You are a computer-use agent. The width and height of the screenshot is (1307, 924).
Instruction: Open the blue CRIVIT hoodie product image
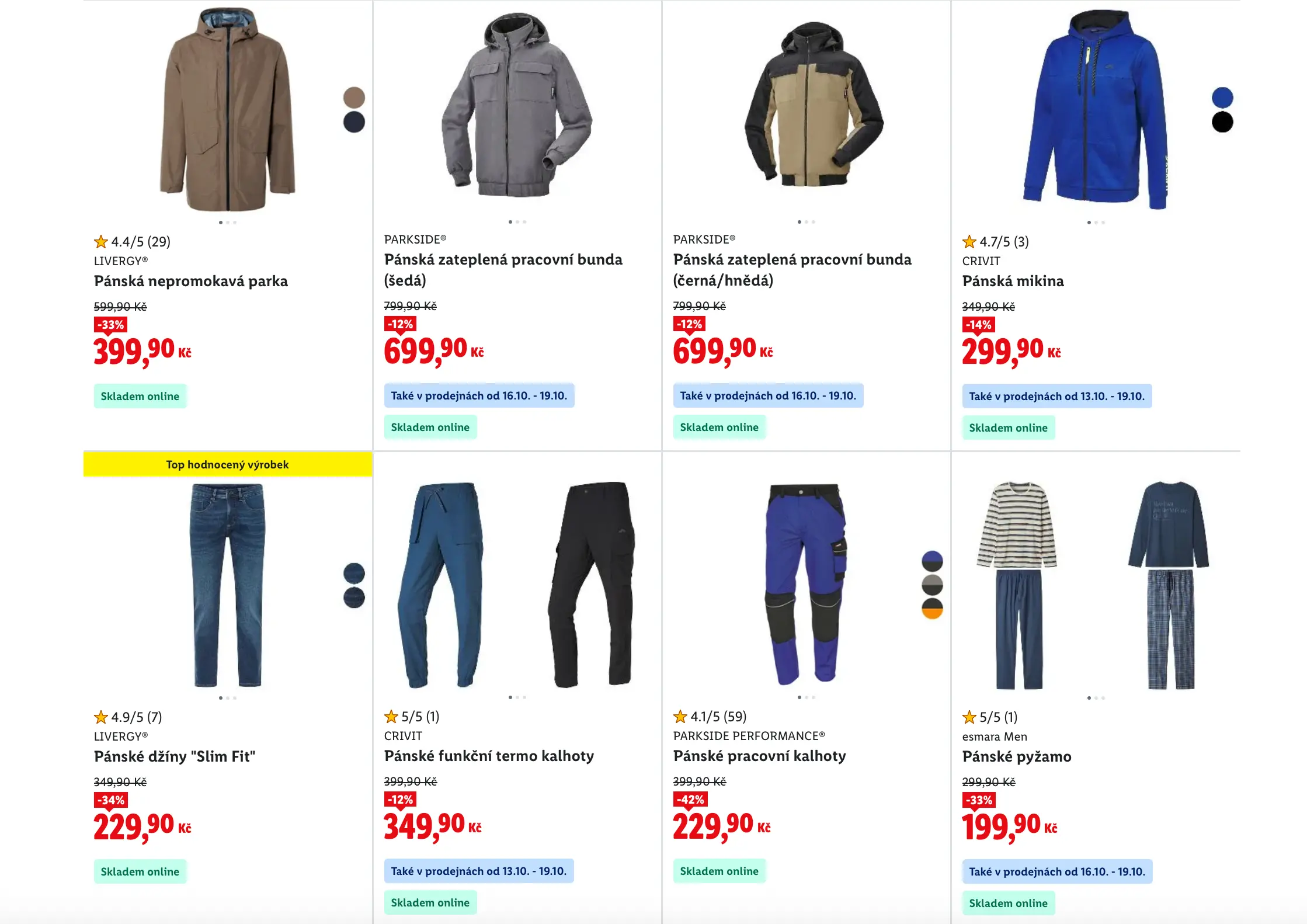pos(1095,110)
